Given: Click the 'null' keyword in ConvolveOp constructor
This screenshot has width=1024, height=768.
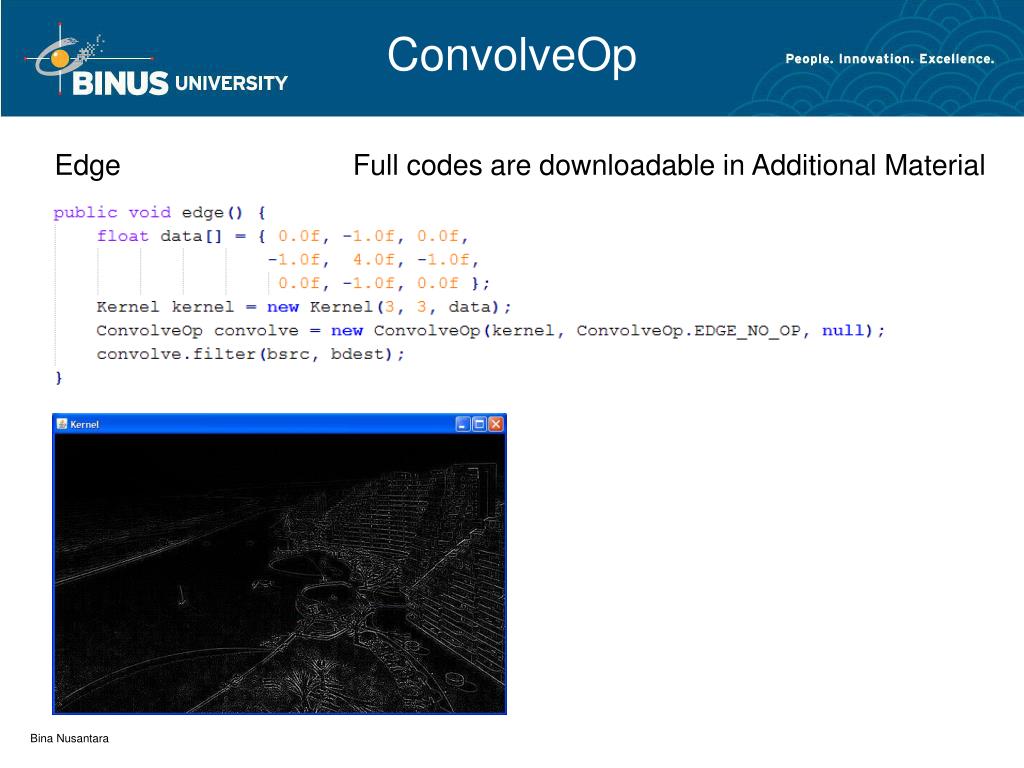Looking at the screenshot, I should pos(842,330).
